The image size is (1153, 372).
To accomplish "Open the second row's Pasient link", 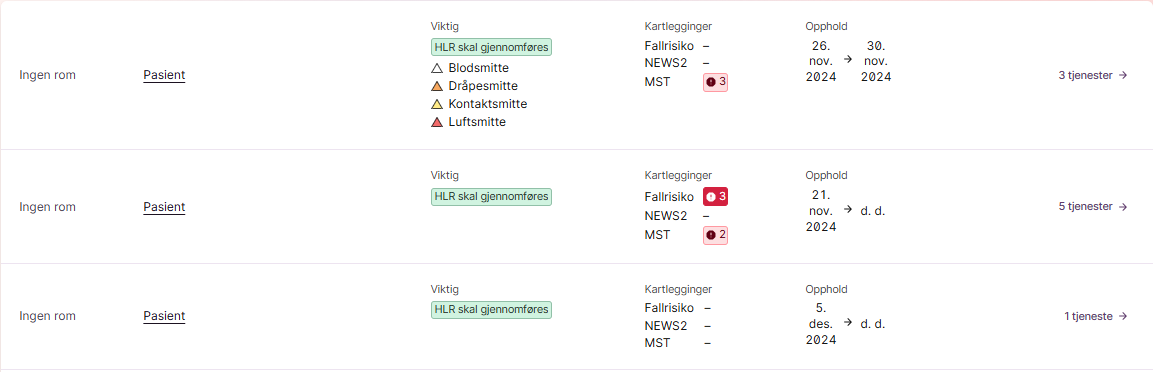I will 164,207.
